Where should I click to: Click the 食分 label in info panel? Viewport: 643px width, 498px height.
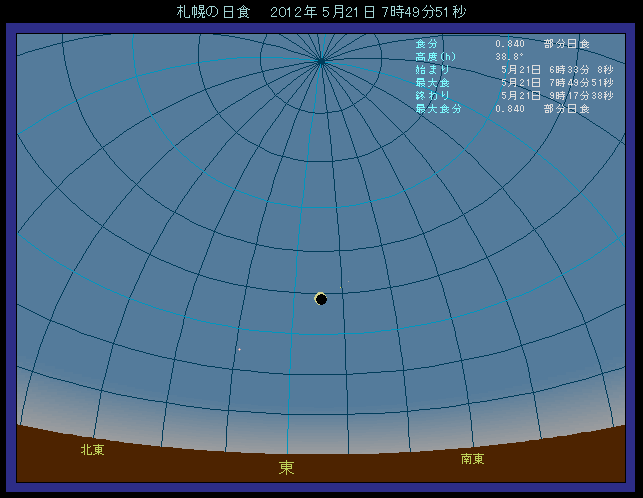[x=426, y=44]
